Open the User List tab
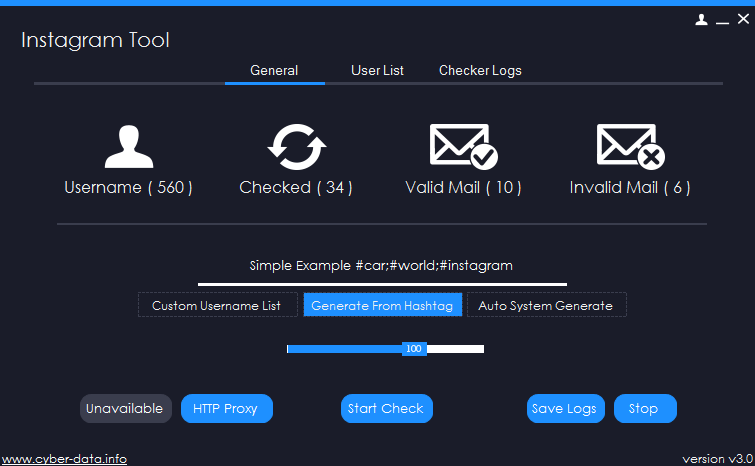755x466 pixels. click(x=377, y=71)
